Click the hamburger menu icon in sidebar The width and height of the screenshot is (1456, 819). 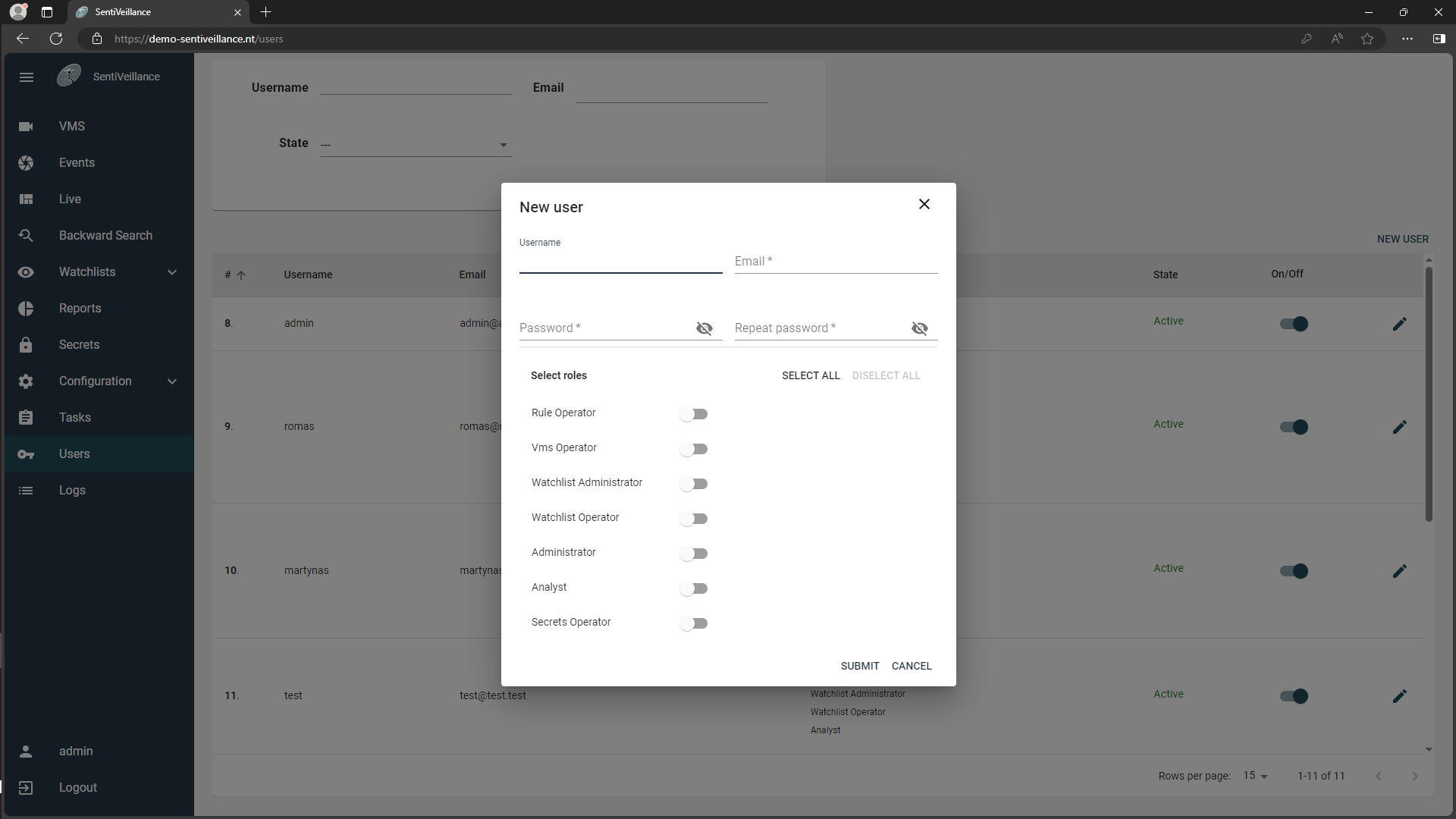click(x=27, y=77)
